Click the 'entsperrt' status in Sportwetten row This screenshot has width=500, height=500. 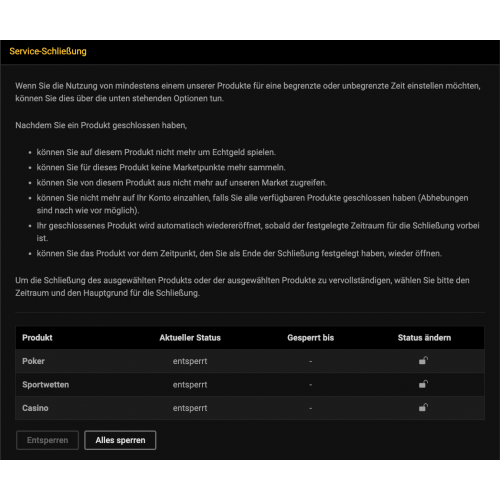pos(190,385)
